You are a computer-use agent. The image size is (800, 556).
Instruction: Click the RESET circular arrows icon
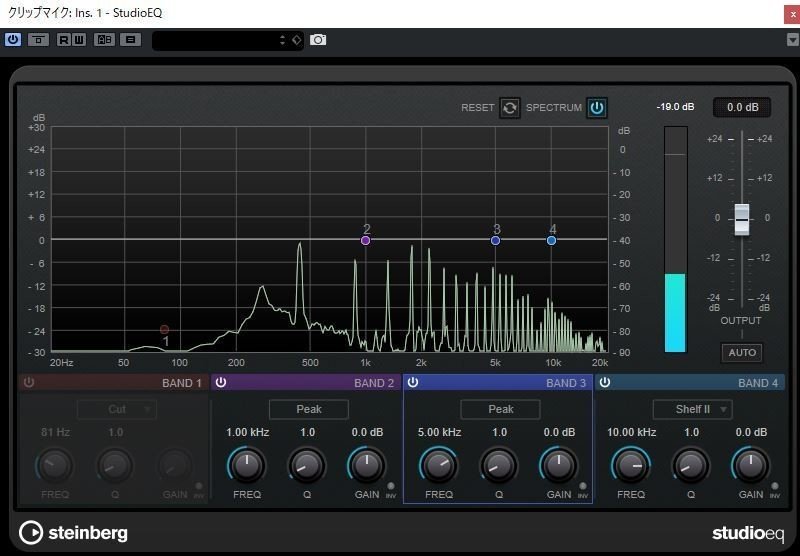pos(510,108)
